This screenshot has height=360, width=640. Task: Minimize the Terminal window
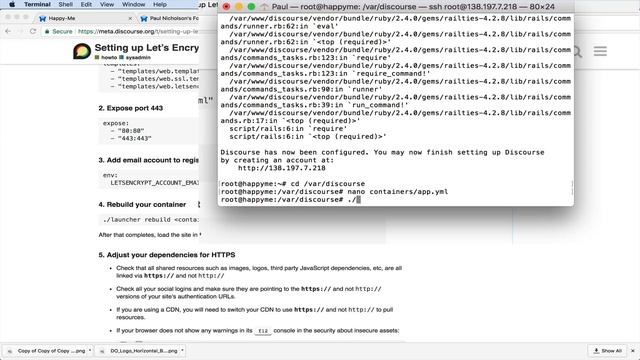pos(239,7)
